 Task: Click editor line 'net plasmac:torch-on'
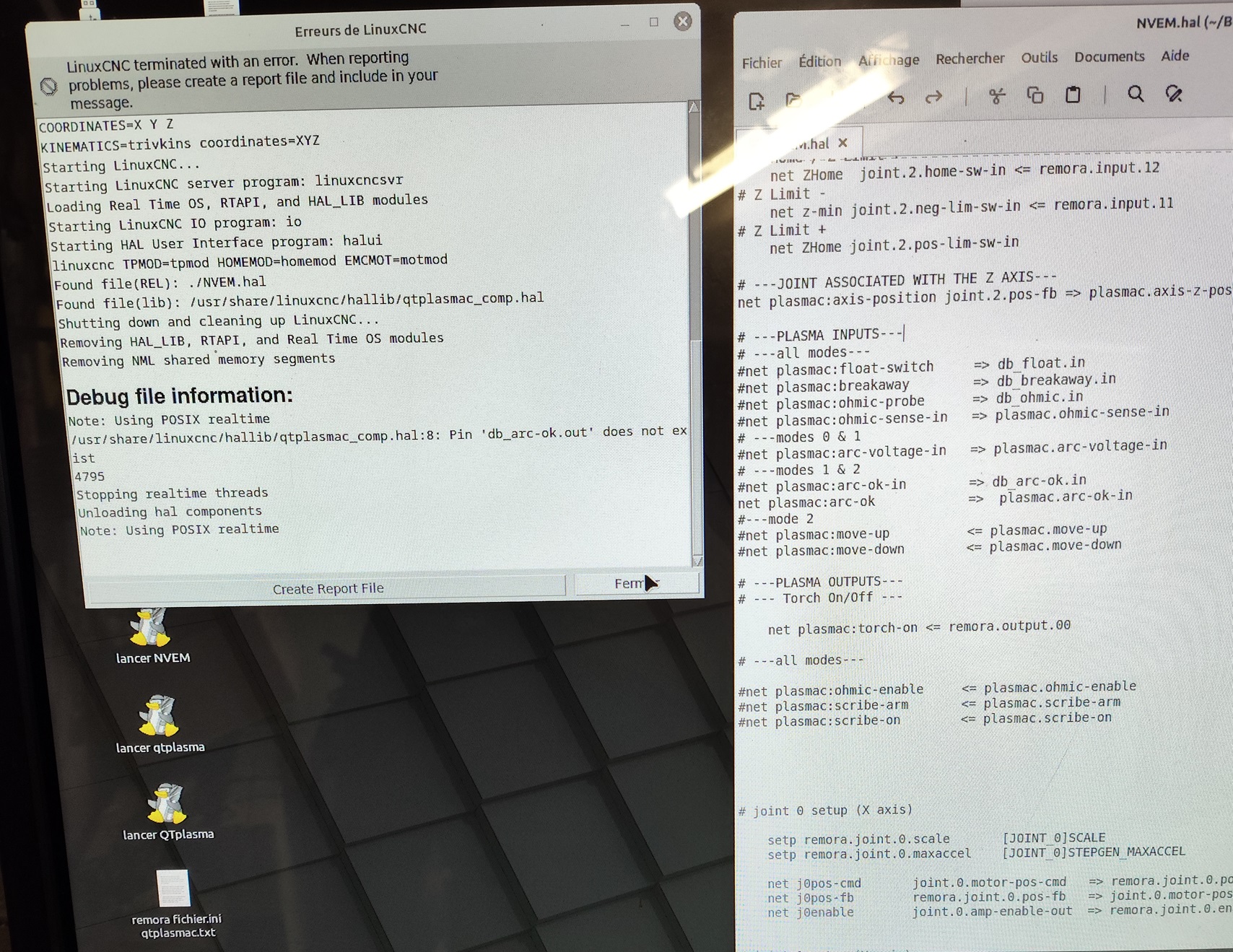pos(919,626)
